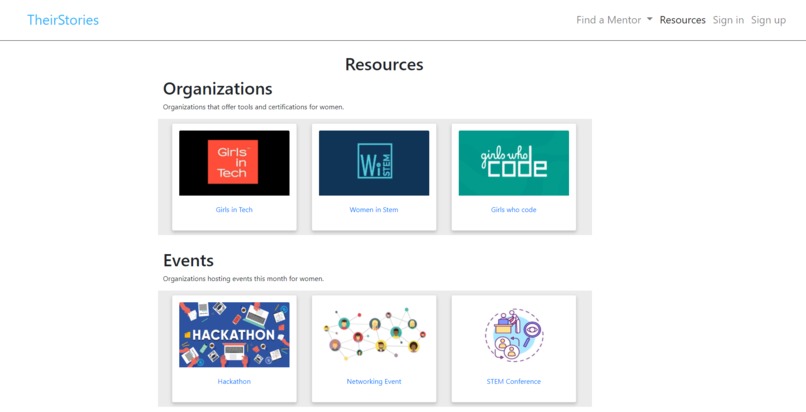Open the Sign up page
The width and height of the screenshot is (806, 412).
tap(768, 20)
